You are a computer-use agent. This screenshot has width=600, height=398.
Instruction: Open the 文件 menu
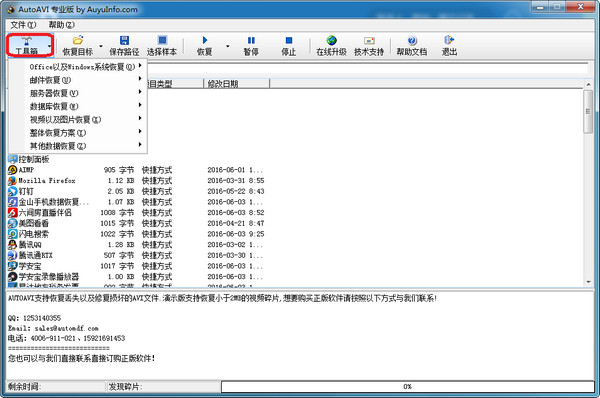(23, 25)
